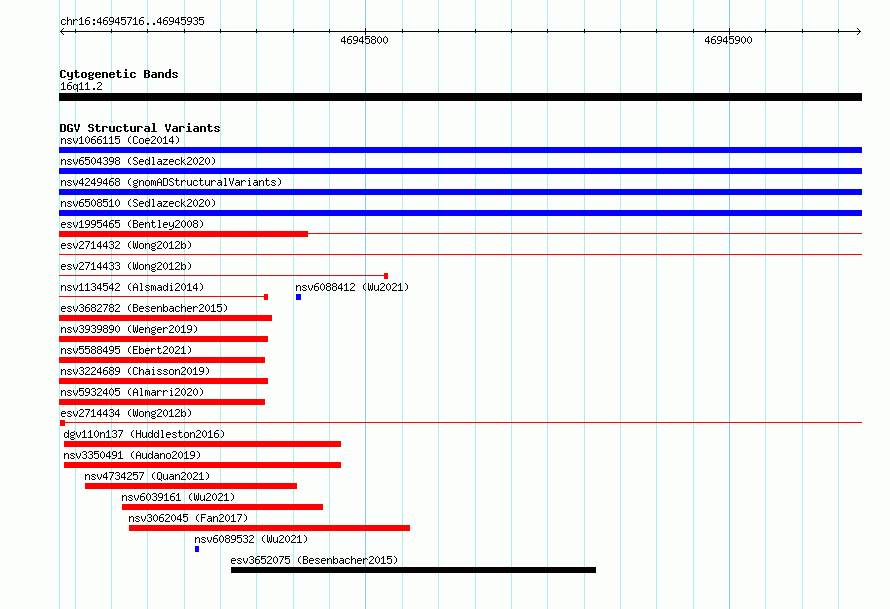890x609 pixels.
Task: Click the 46945900 ruler position
Action: point(728,40)
